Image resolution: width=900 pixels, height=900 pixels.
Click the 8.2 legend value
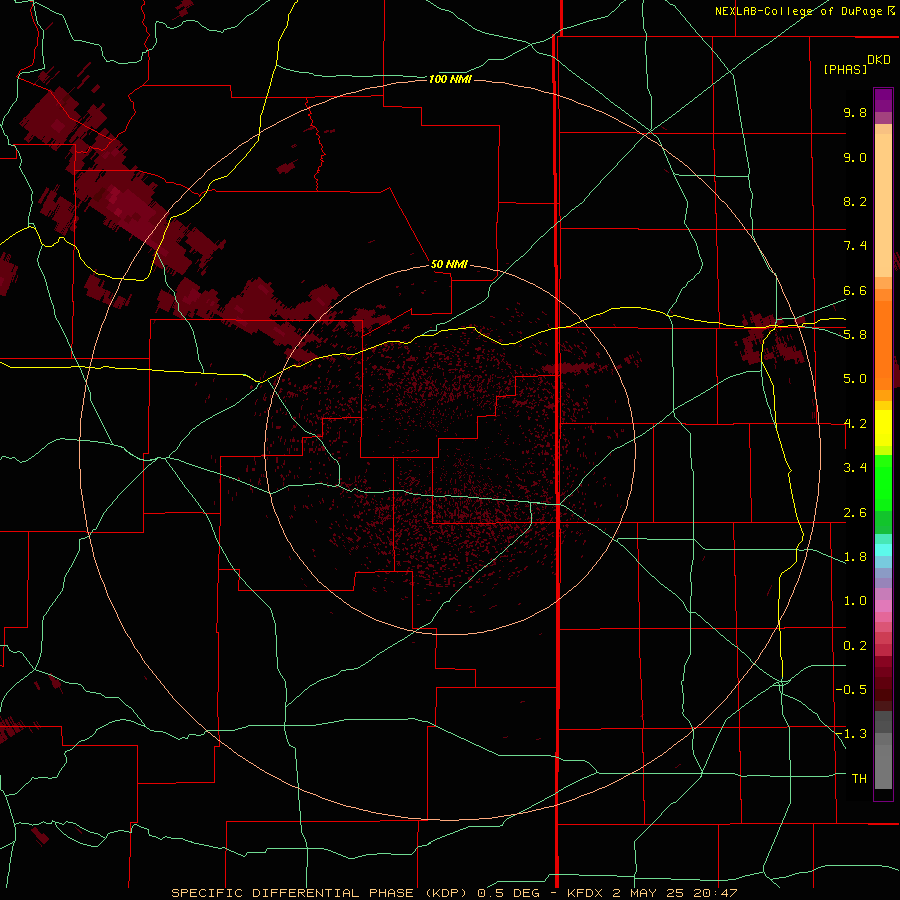click(x=855, y=201)
